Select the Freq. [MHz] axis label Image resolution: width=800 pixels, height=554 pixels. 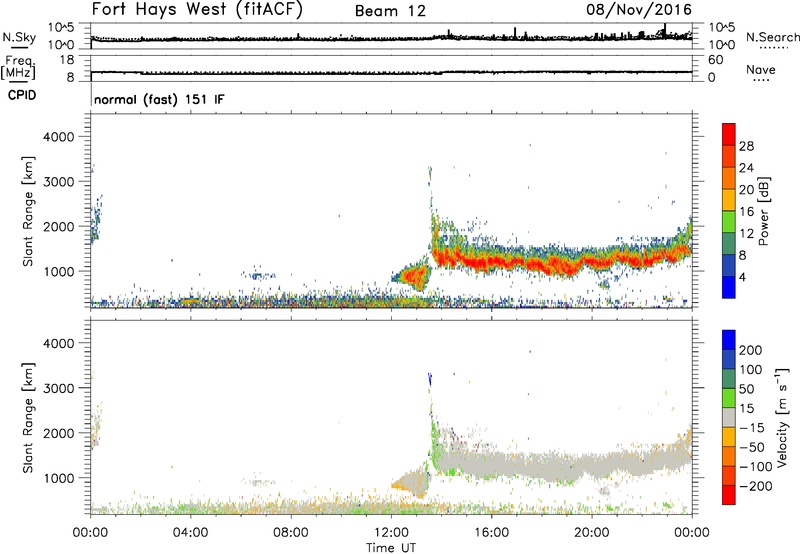[x=19, y=67]
